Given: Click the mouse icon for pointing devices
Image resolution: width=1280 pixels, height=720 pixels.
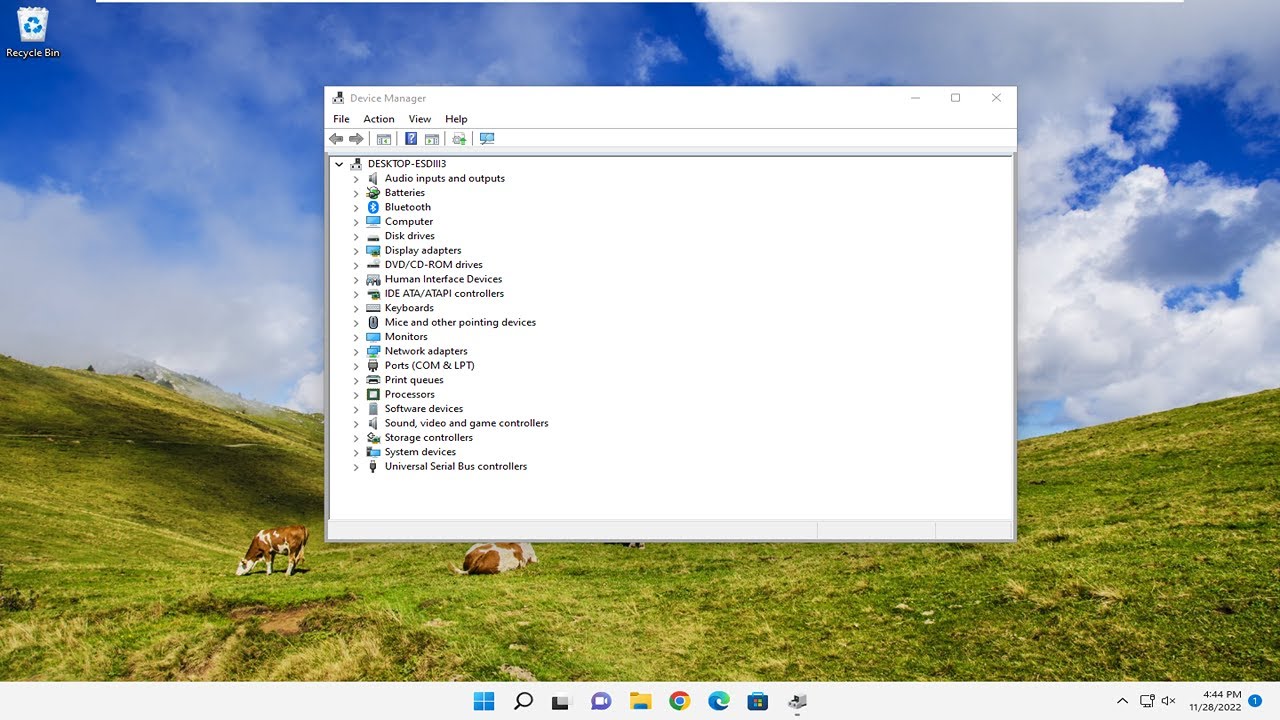Looking at the screenshot, I should click(x=373, y=322).
